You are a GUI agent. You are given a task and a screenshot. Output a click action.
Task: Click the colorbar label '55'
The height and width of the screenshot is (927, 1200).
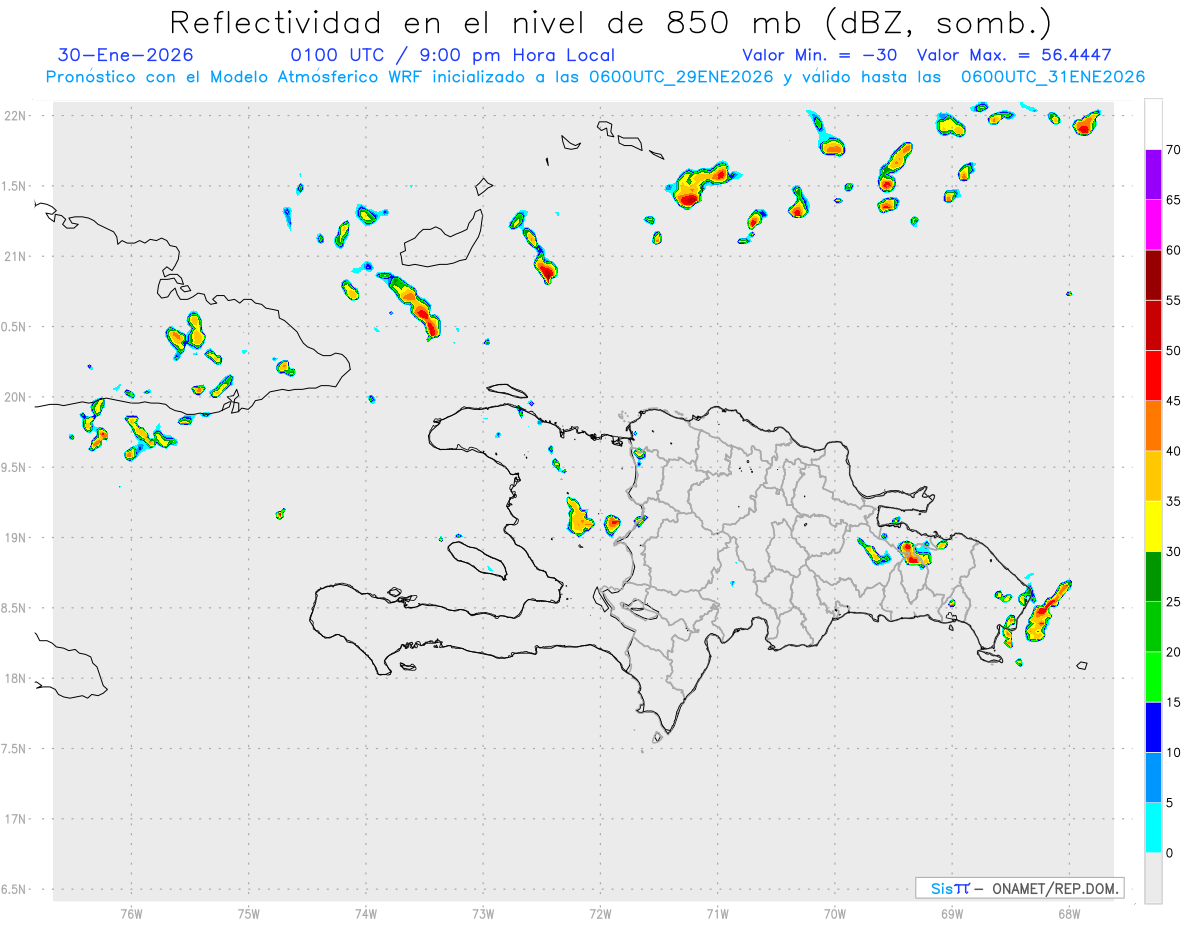[x=1174, y=300]
